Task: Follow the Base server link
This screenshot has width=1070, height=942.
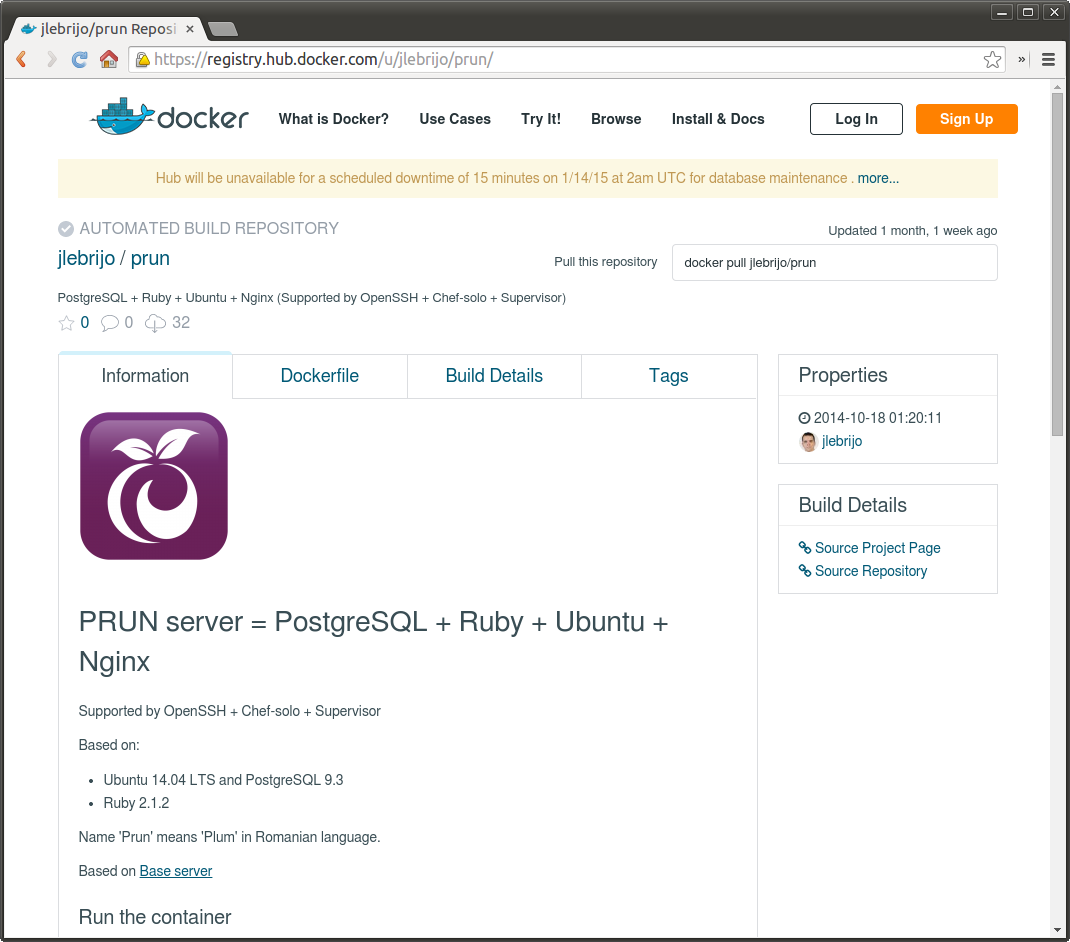Action: pyautogui.click(x=175, y=871)
